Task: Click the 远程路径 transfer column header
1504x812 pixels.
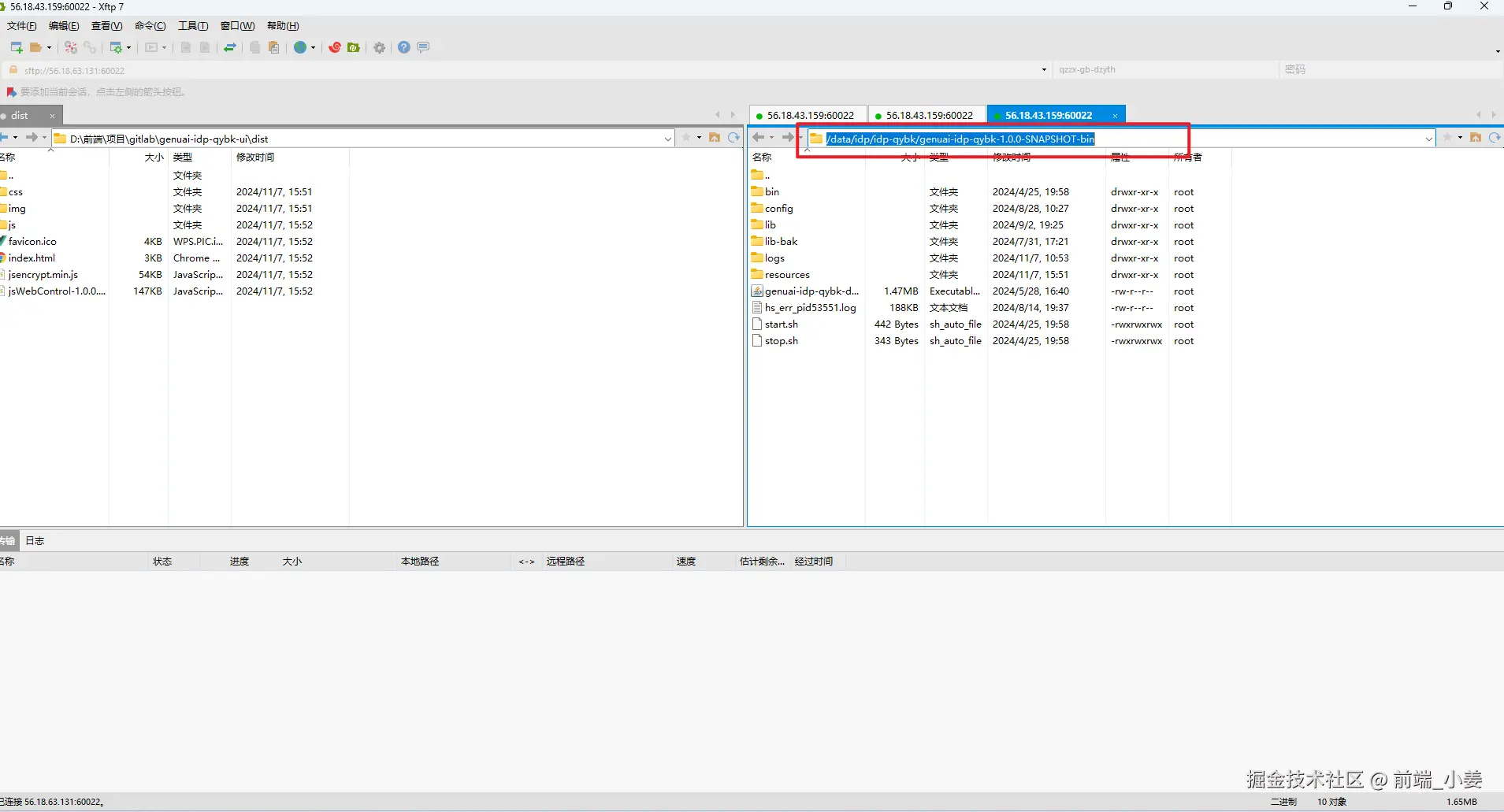Action: [x=566, y=562]
